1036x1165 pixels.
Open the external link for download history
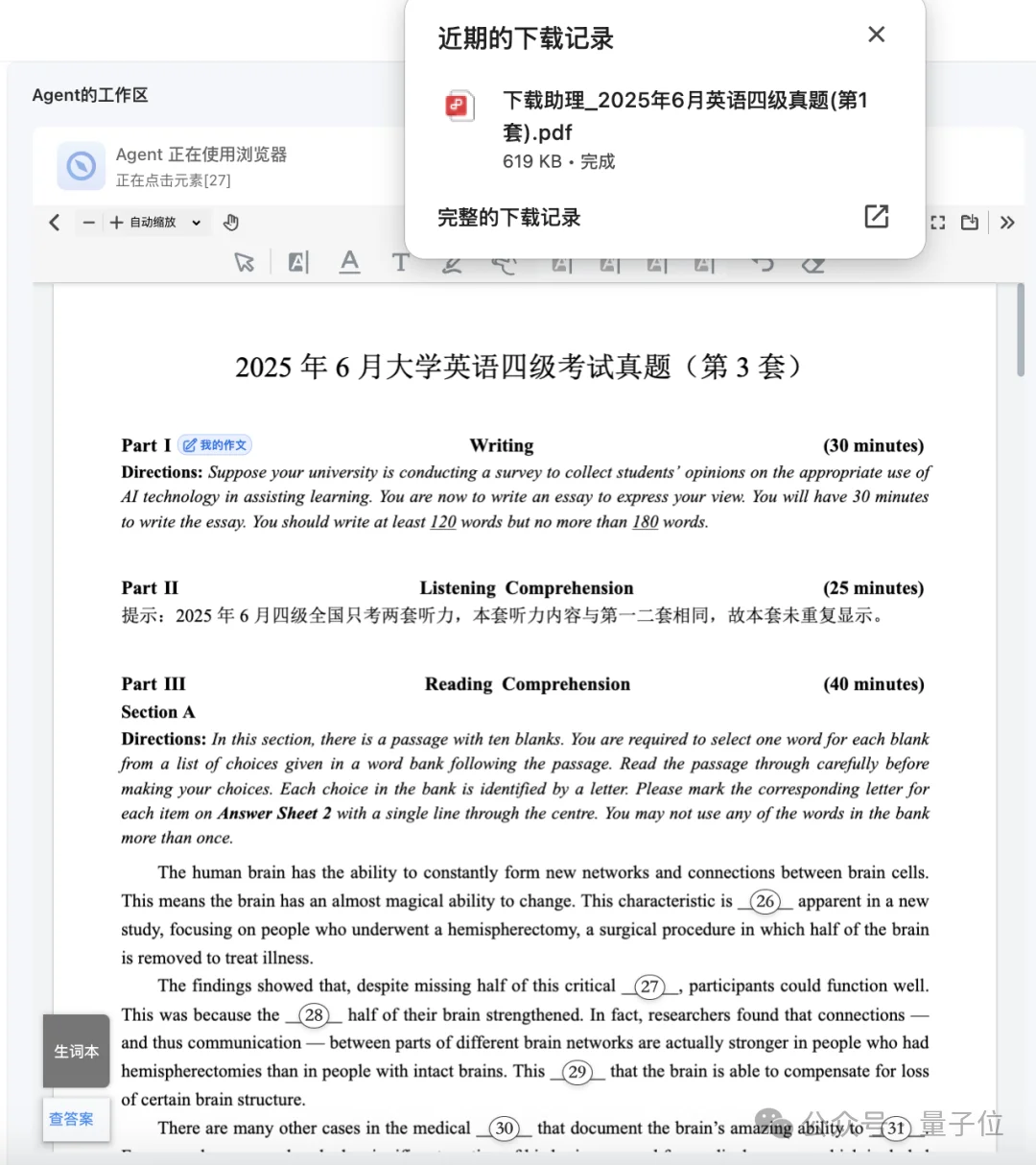pyautogui.click(x=876, y=217)
